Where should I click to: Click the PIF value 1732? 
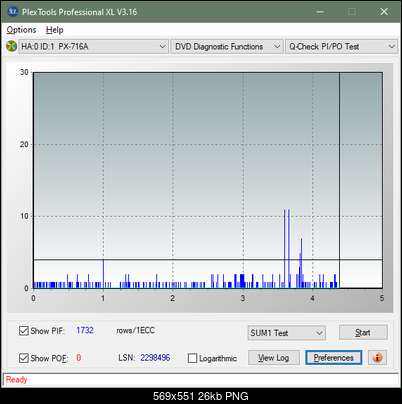pos(85,330)
